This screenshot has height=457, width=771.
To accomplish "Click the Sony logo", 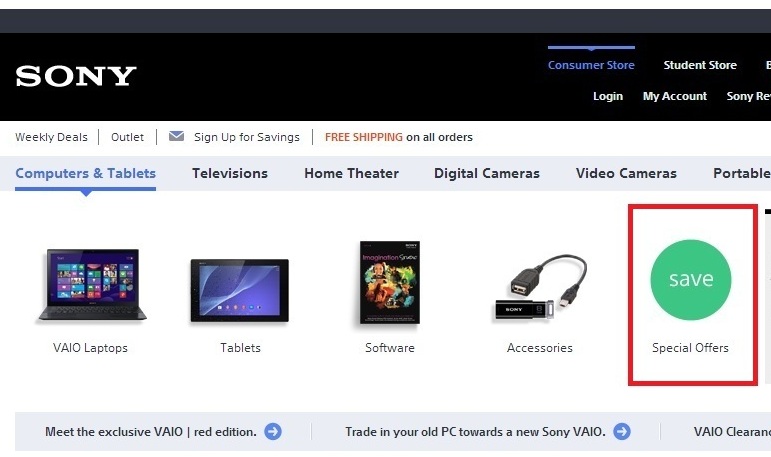I will coord(76,76).
